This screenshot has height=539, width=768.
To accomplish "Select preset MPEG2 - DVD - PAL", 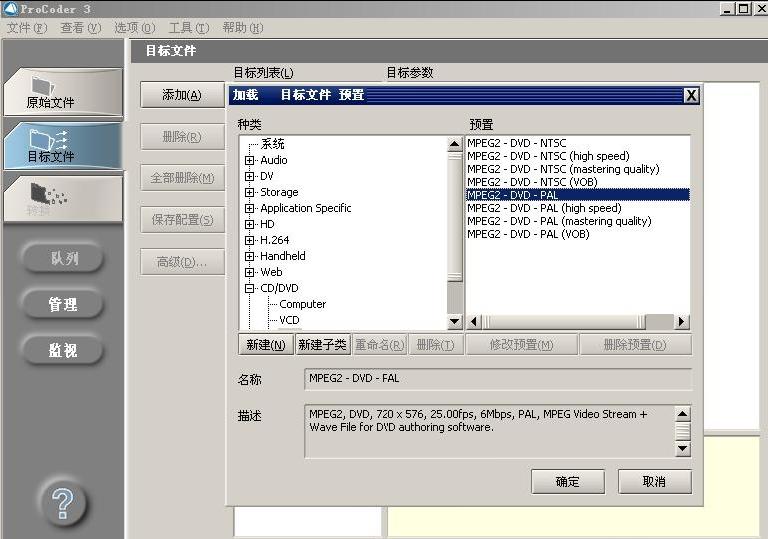I will pyautogui.click(x=577, y=195).
